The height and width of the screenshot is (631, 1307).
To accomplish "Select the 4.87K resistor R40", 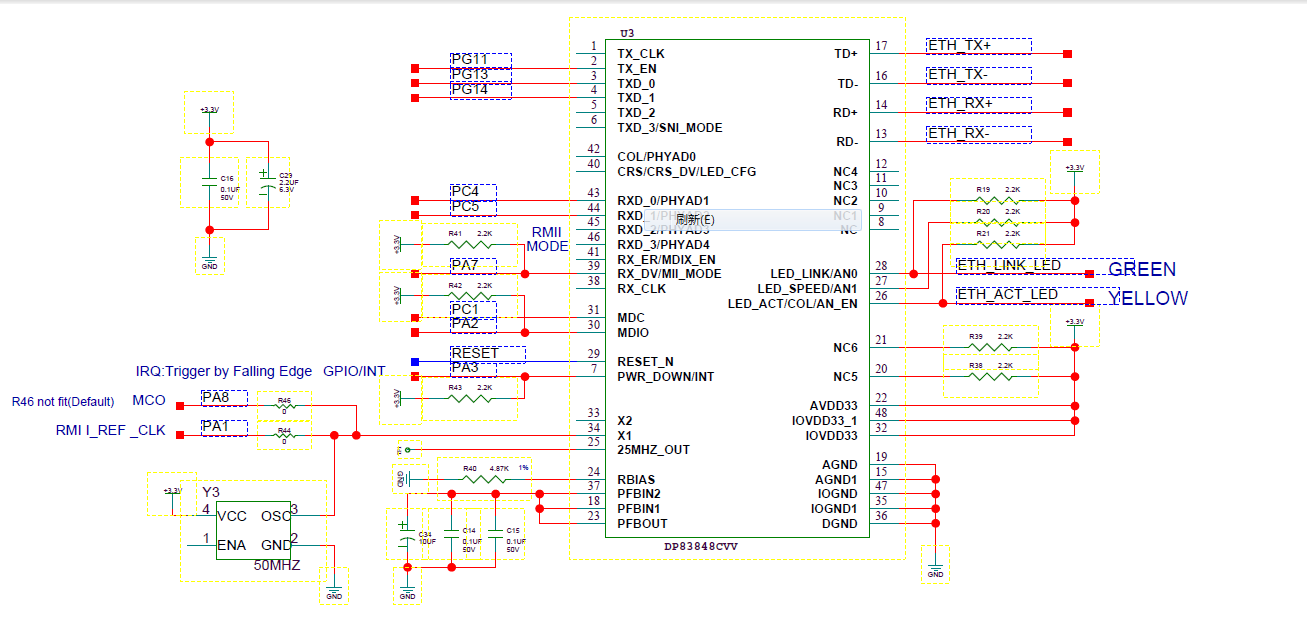I will pos(484,479).
